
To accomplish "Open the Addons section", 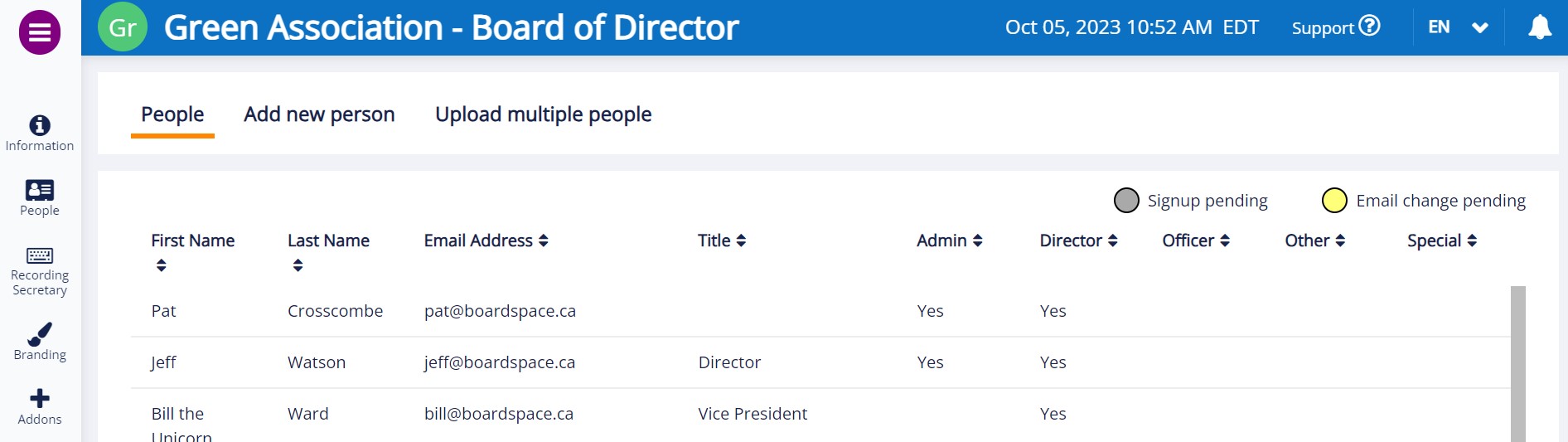I will pos(40,406).
